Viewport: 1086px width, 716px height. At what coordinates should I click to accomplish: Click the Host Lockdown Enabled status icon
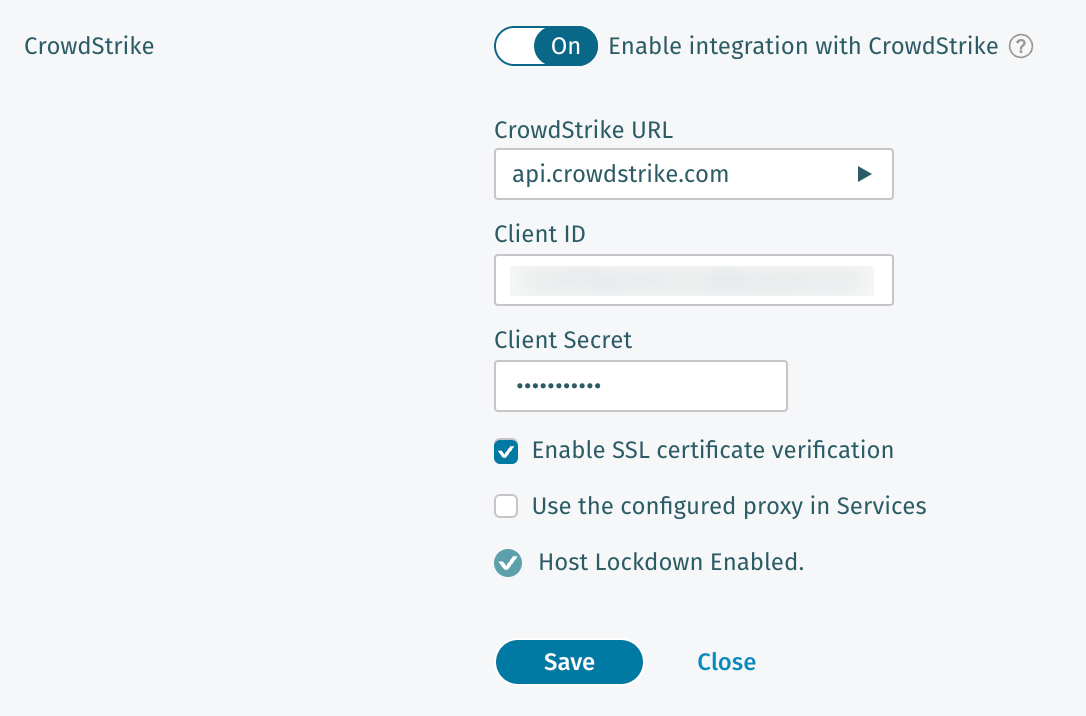507,563
